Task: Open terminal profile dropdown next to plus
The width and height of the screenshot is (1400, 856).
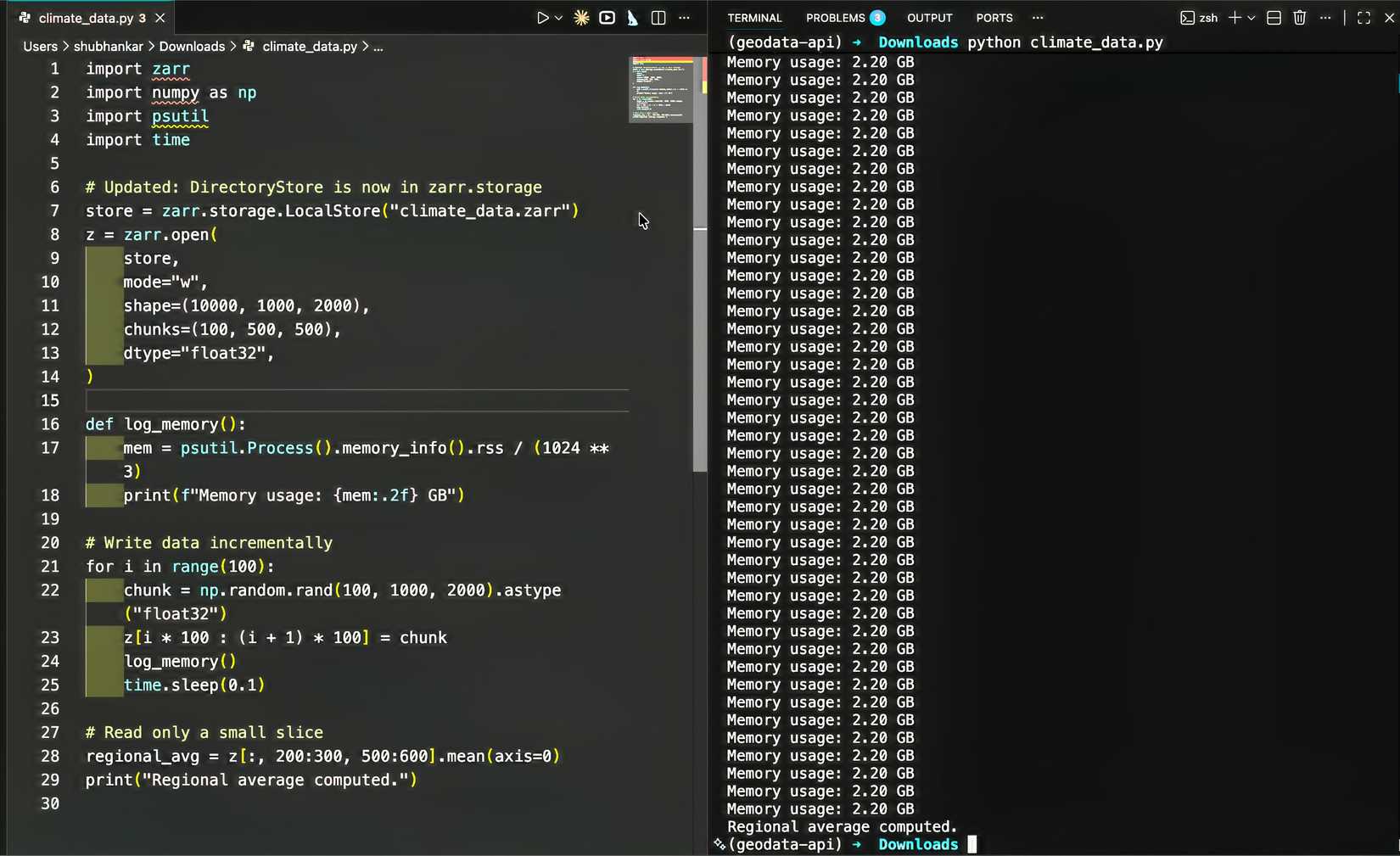Action: (1249, 17)
